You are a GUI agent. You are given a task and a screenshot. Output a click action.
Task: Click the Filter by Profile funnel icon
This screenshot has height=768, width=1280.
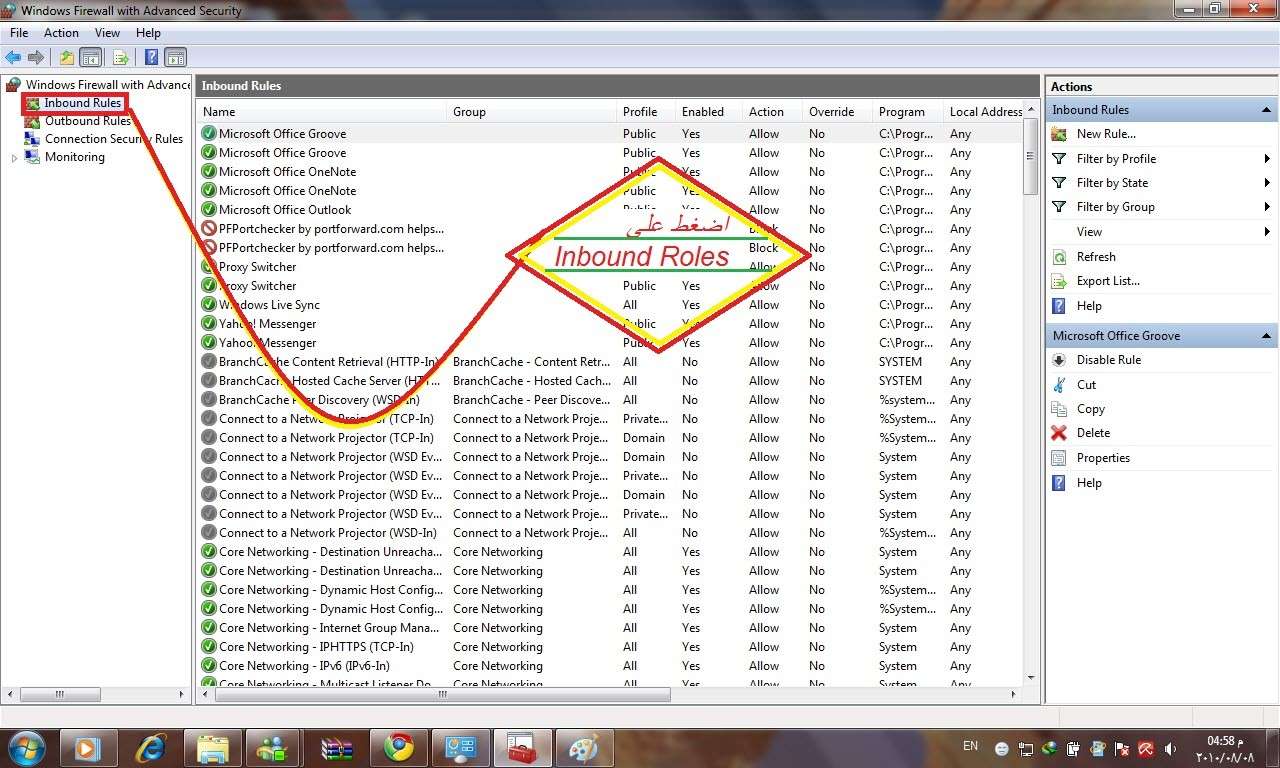(1059, 159)
